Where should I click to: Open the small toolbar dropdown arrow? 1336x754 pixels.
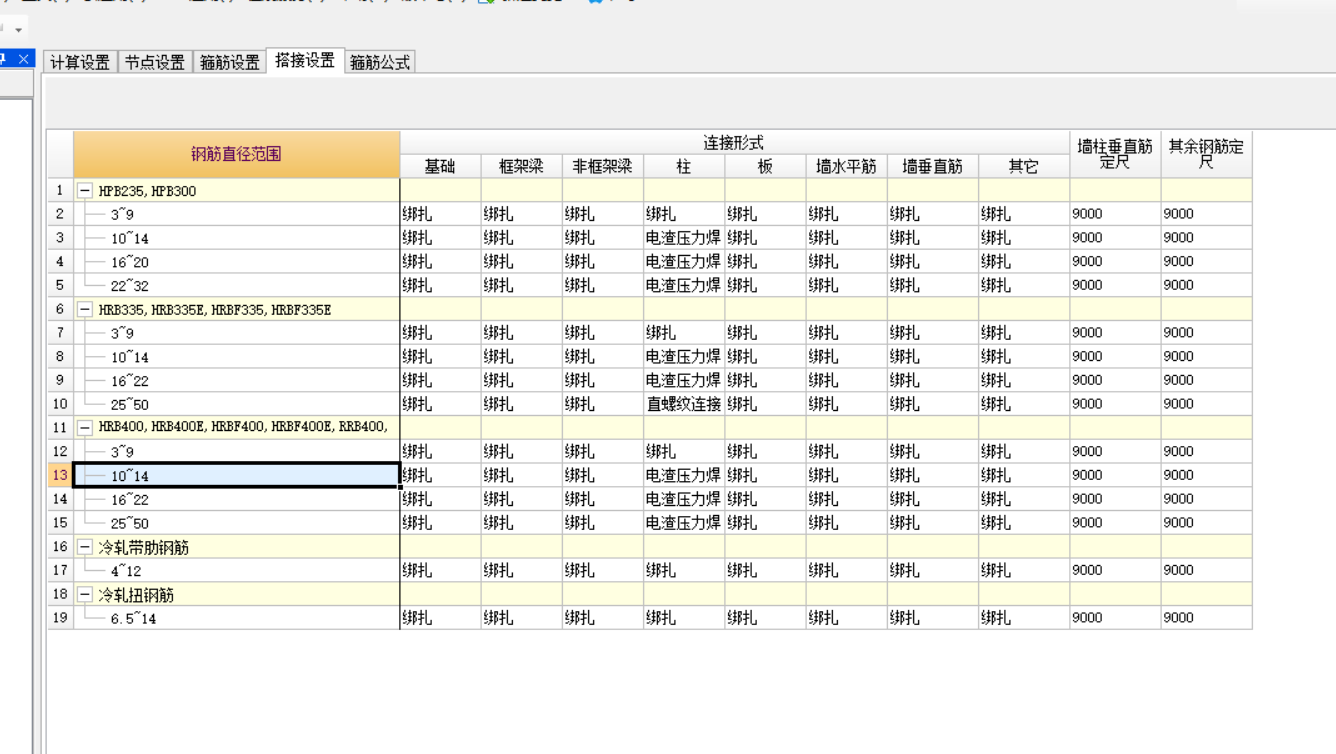point(18,30)
